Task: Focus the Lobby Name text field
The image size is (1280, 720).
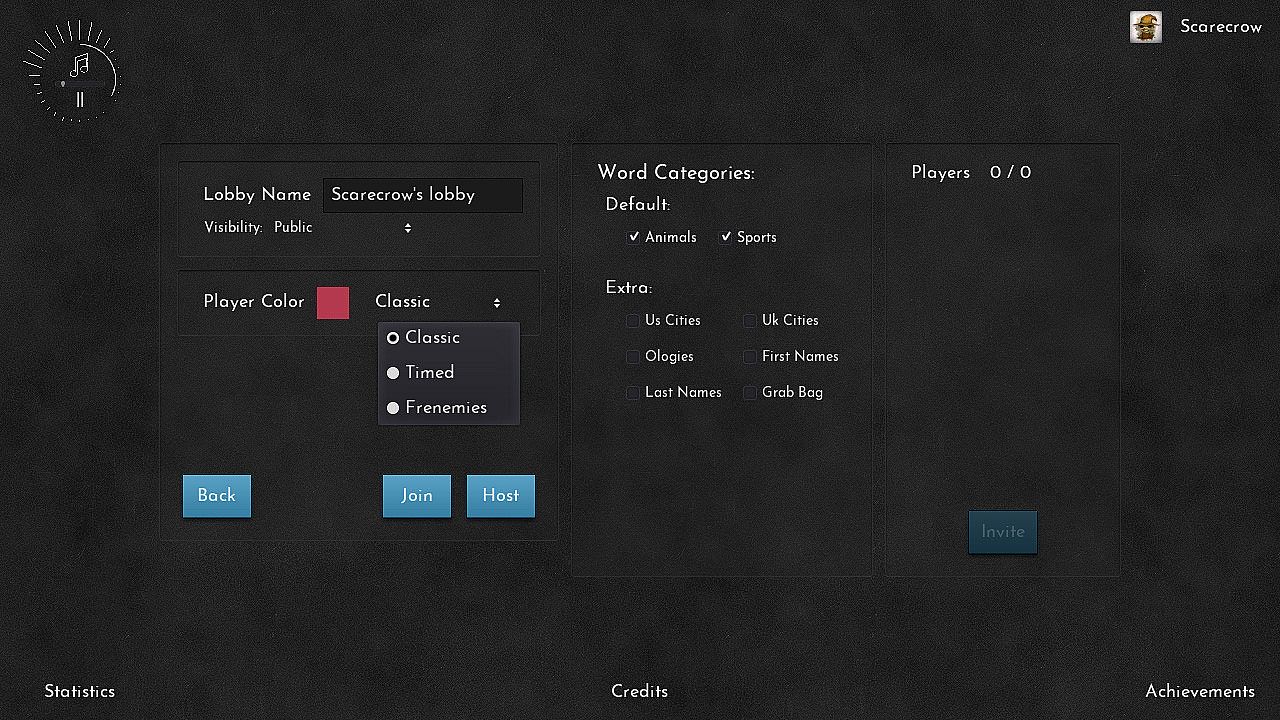Action: coord(423,195)
